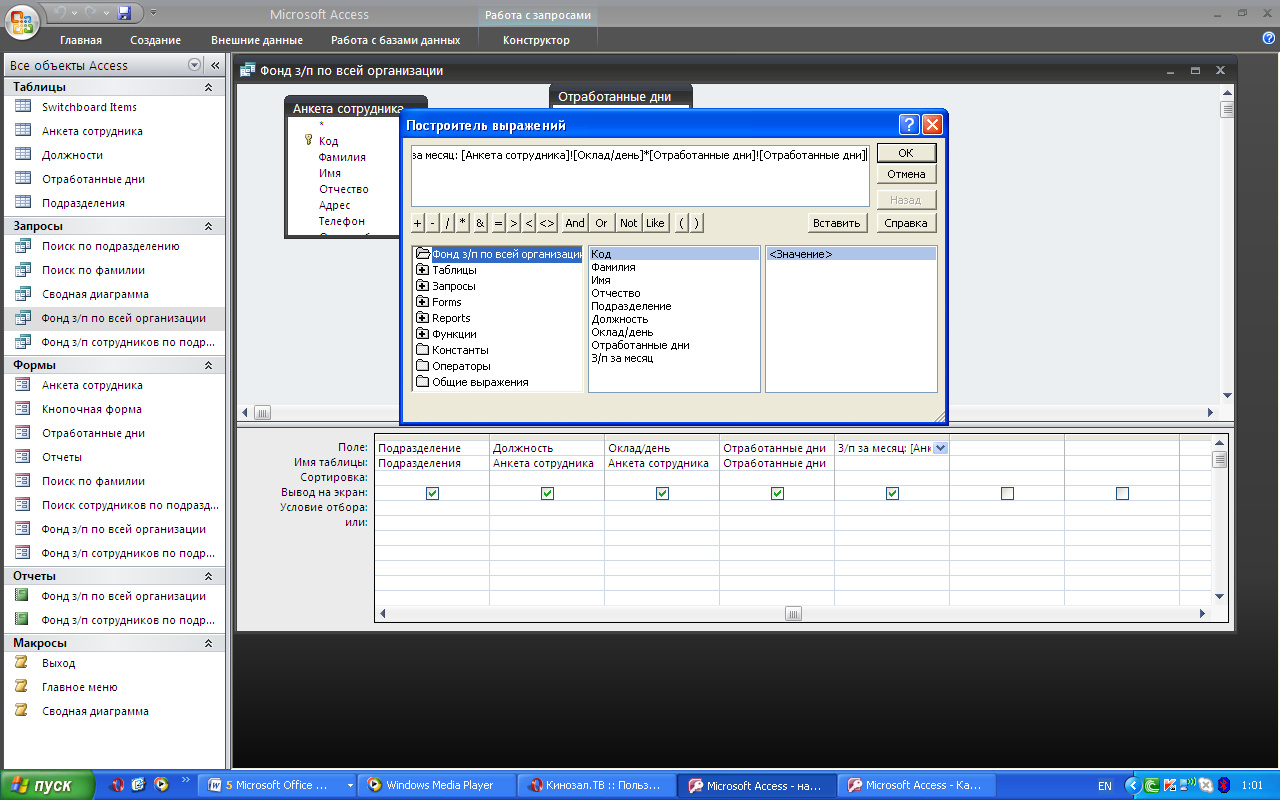Open the Создание ribbon tab
The image size is (1280, 800).
coord(155,40)
